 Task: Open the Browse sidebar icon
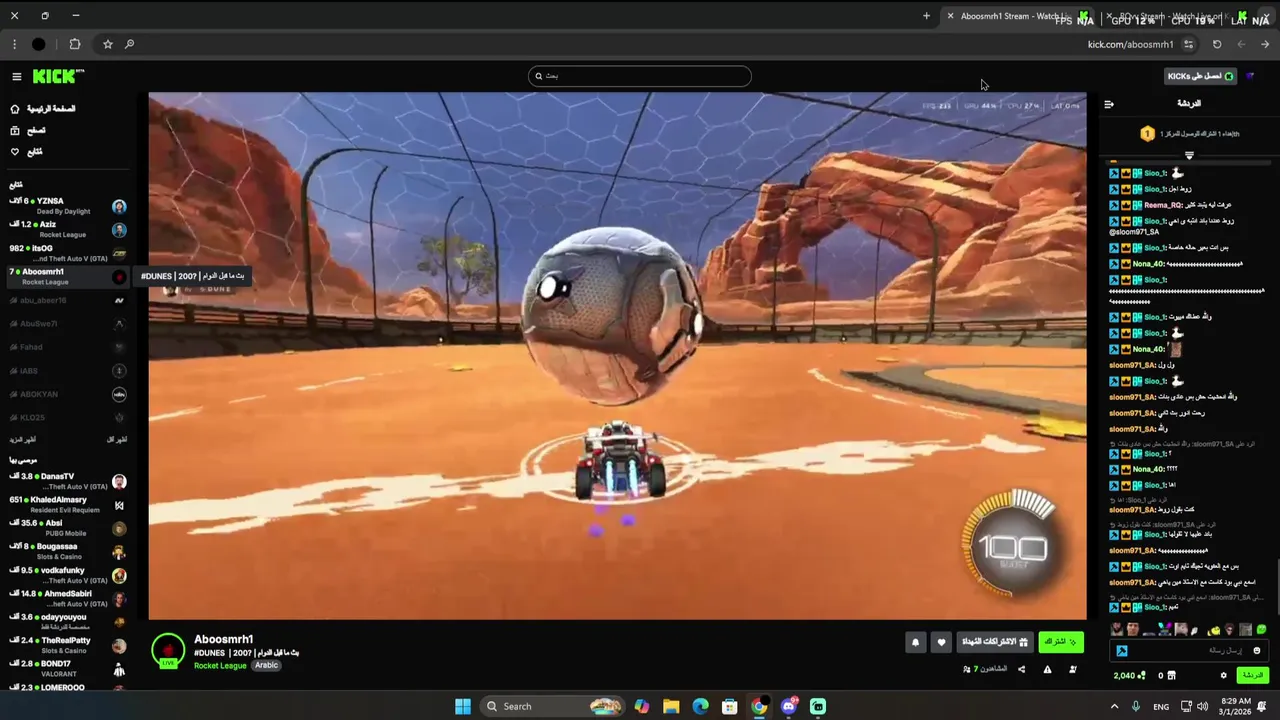15,130
